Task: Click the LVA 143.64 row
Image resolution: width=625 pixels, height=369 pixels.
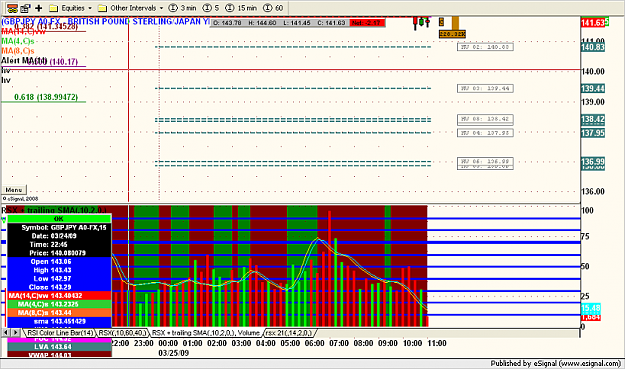Action: 59,347
